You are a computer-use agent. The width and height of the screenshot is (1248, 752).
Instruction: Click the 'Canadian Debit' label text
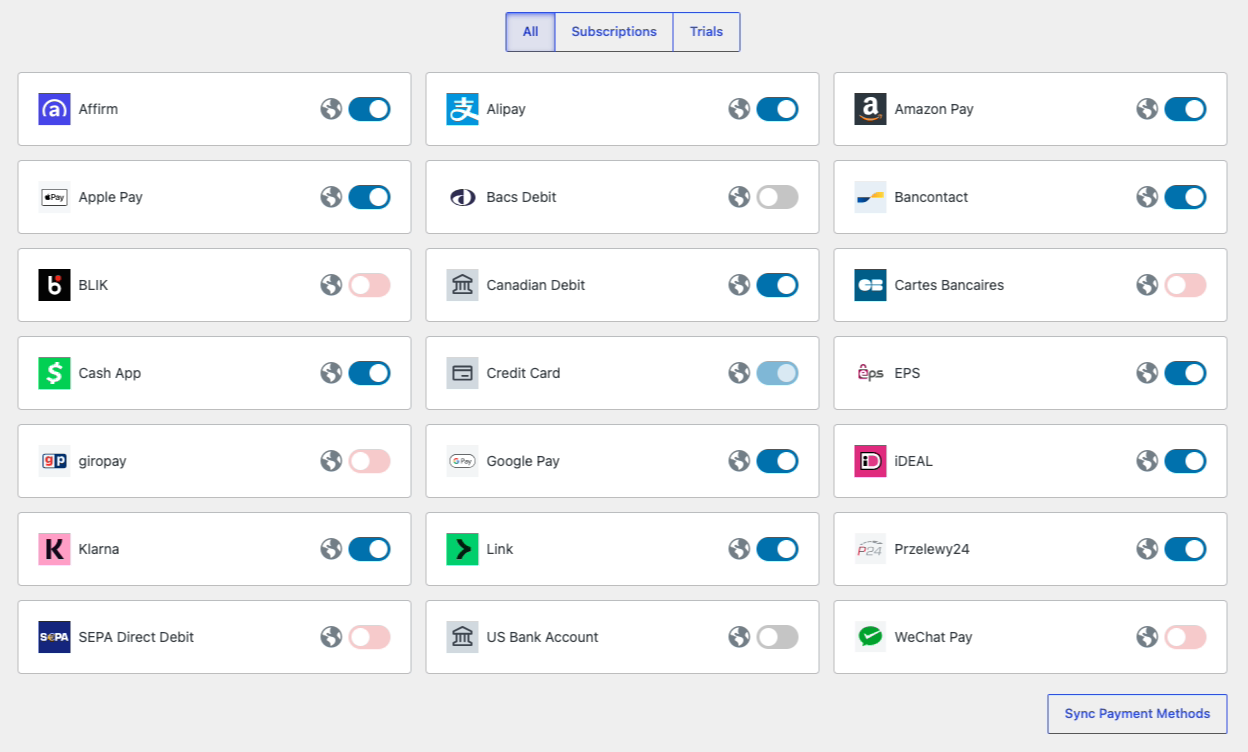point(536,285)
